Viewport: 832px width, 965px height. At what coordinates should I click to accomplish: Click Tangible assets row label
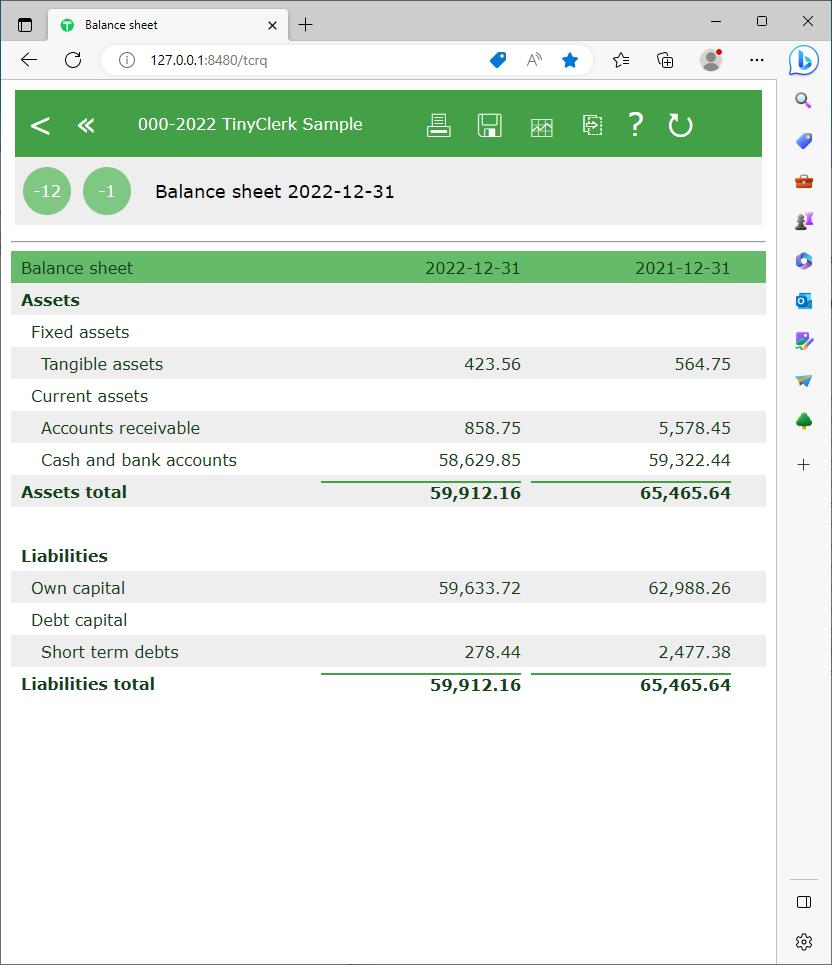[x=102, y=364]
